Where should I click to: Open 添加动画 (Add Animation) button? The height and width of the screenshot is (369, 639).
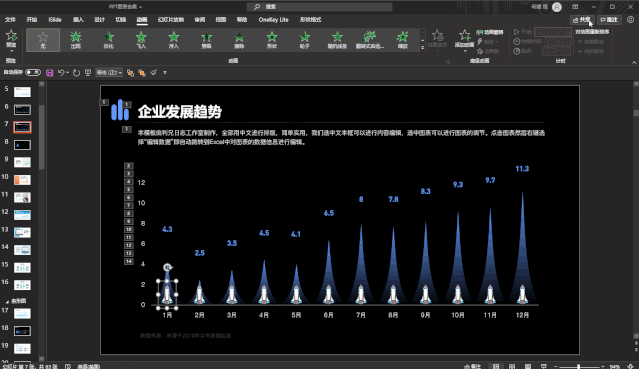(464, 40)
